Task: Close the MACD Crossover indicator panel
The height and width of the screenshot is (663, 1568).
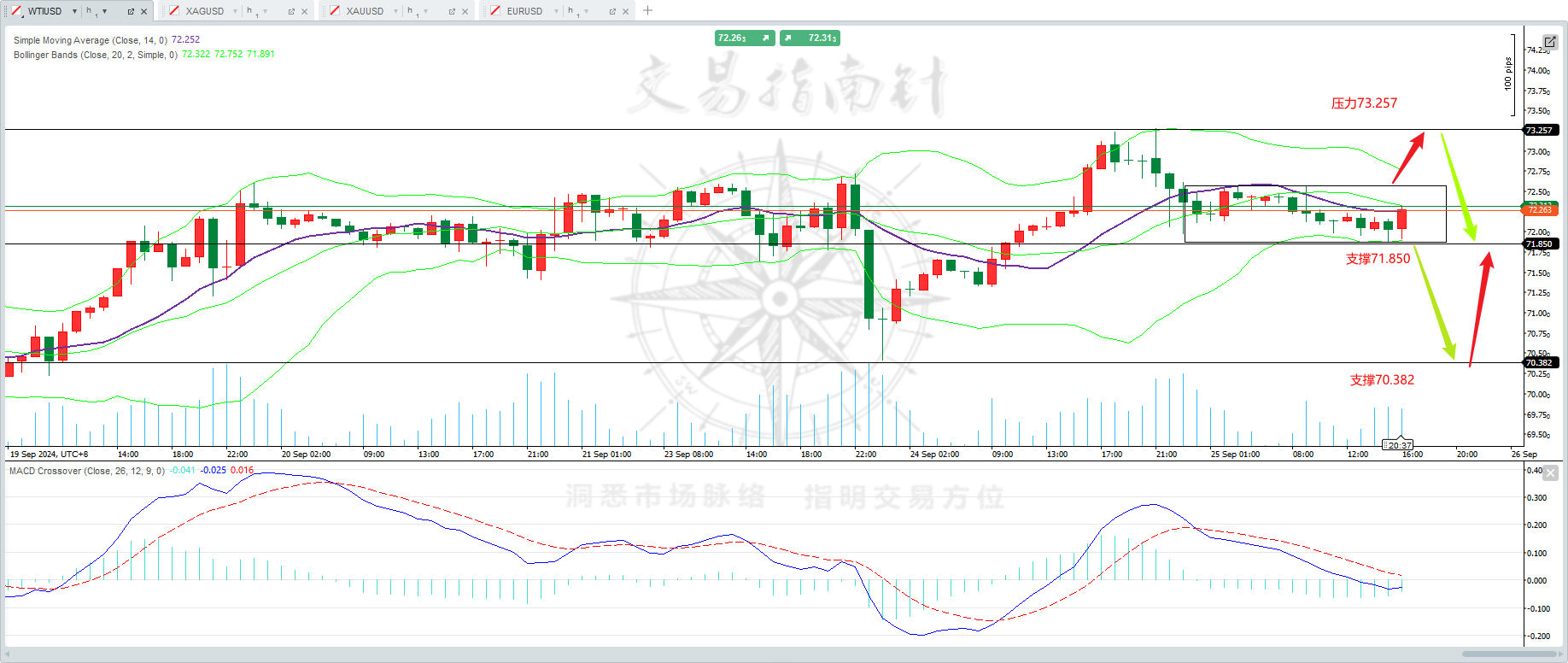Action: (1551, 472)
